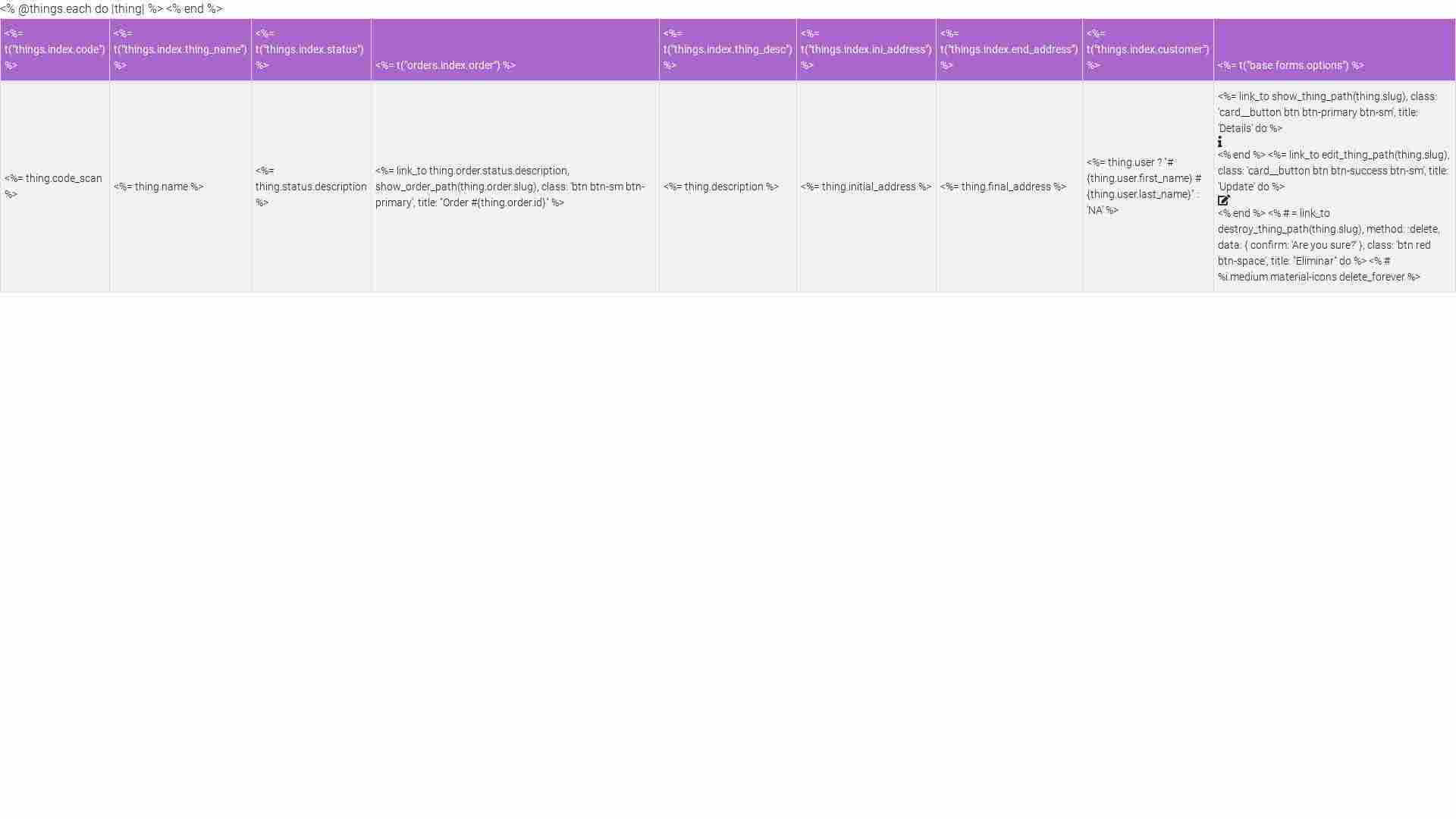Click the thing.description cell
Image resolution: width=1456 pixels, height=819 pixels.
(x=720, y=187)
